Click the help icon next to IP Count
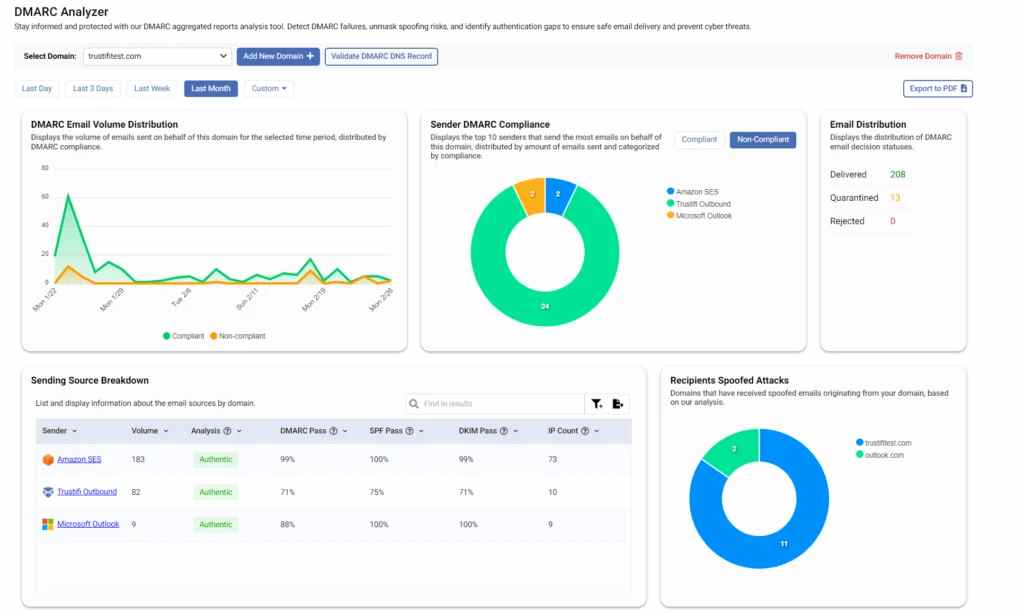The height and width of the screenshot is (613, 1024). click(x=585, y=431)
